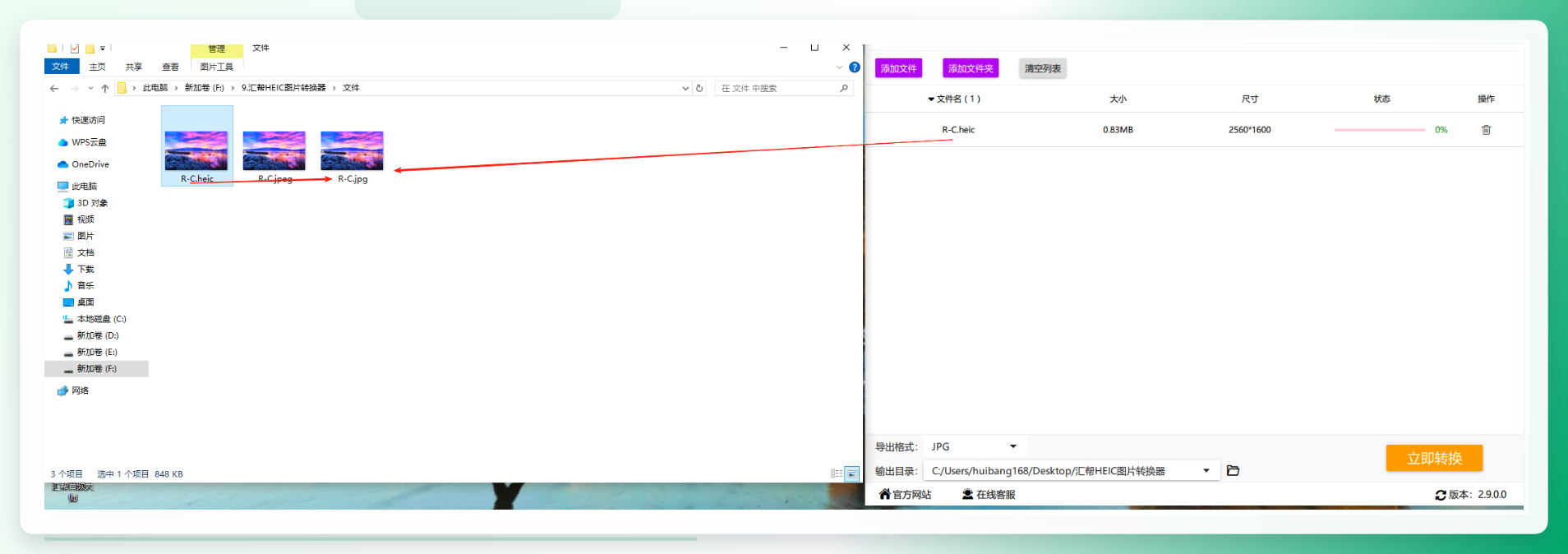
Task: Click breadcrumb 新加卷 (F:) in address bar
Action: coord(205,88)
